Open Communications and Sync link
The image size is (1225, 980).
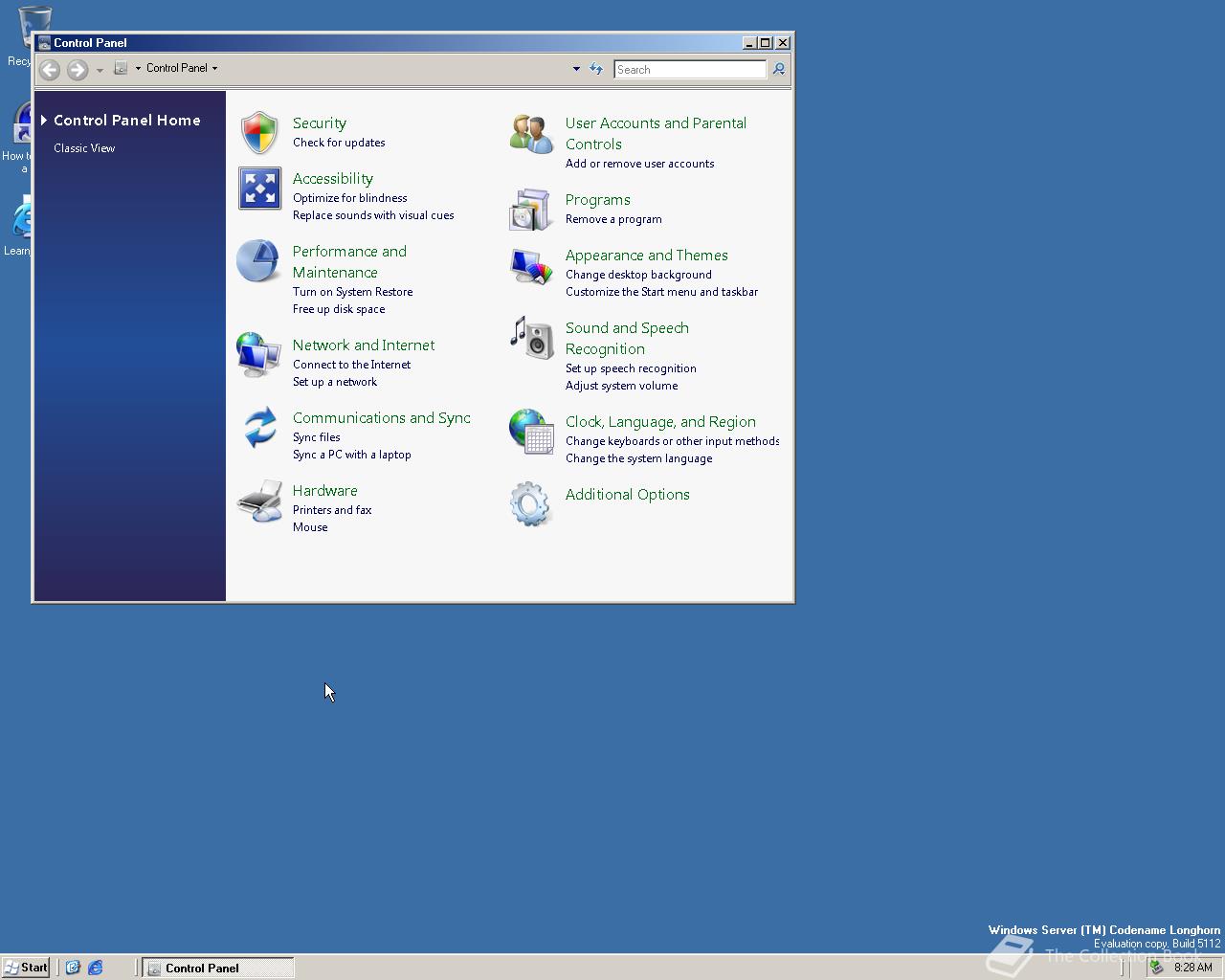(x=382, y=418)
